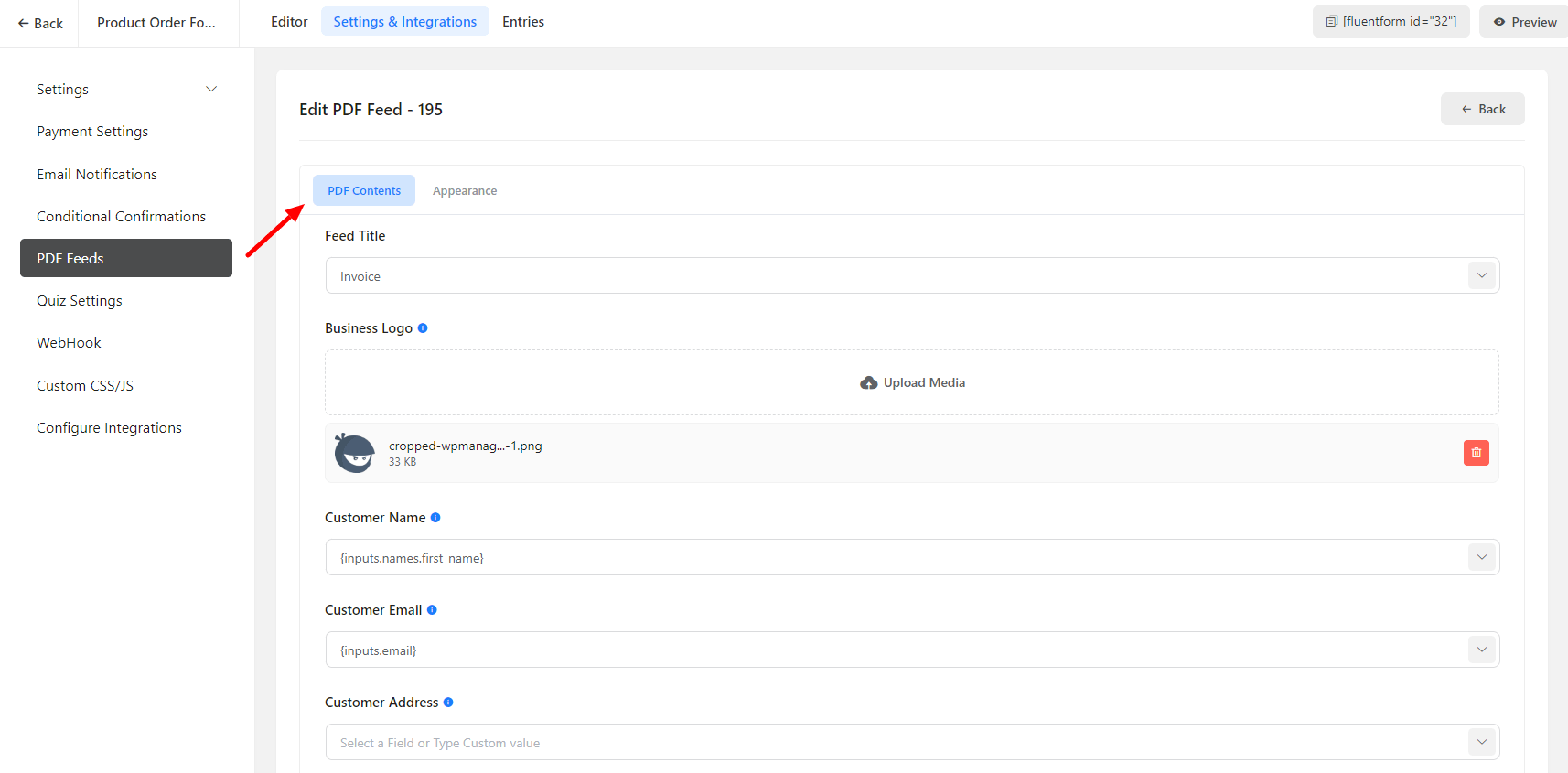The image size is (1568, 773).
Task: Switch to the Entries tab
Action: pyautogui.click(x=523, y=22)
